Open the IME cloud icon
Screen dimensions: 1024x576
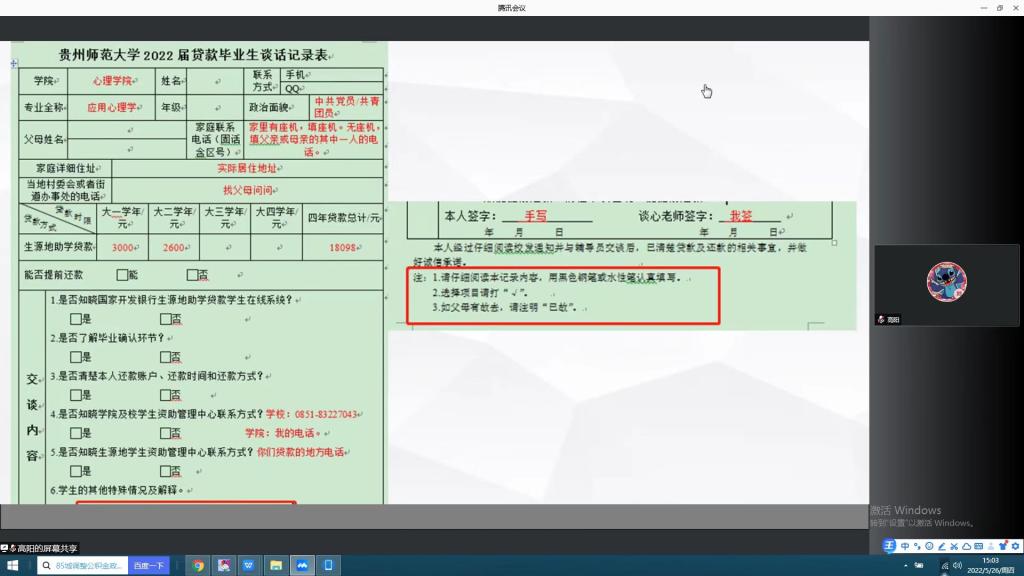pos(967,546)
